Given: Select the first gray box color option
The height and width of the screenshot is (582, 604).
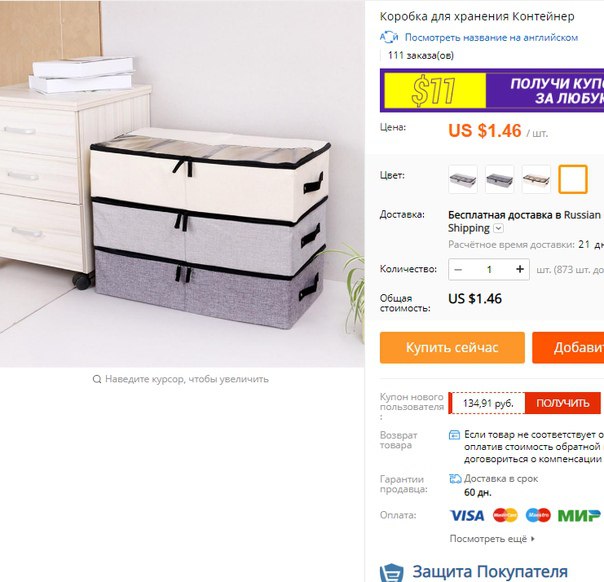Looking at the screenshot, I should [x=463, y=179].
